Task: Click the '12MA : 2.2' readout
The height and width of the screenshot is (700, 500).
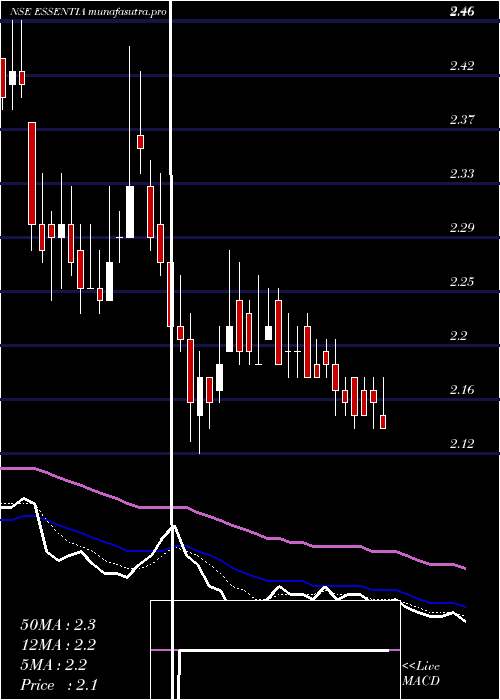Action: click(x=58, y=645)
